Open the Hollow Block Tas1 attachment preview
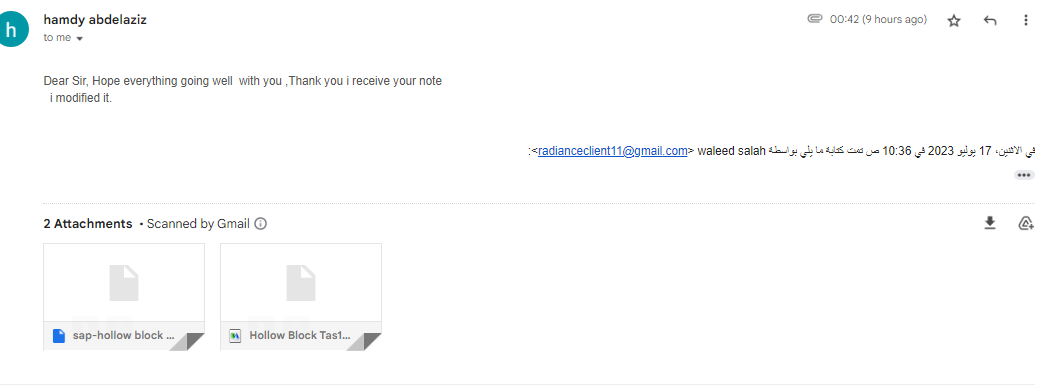1041x389 pixels. 301,297
